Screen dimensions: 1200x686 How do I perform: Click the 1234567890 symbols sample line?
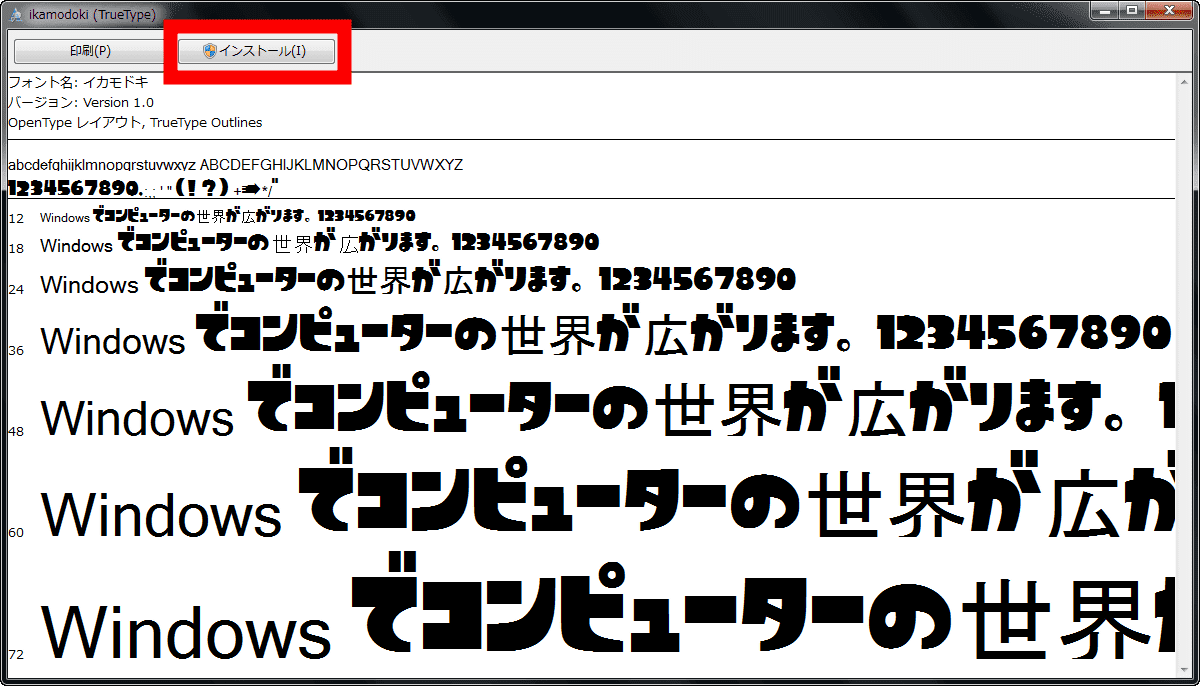[143, 187]
